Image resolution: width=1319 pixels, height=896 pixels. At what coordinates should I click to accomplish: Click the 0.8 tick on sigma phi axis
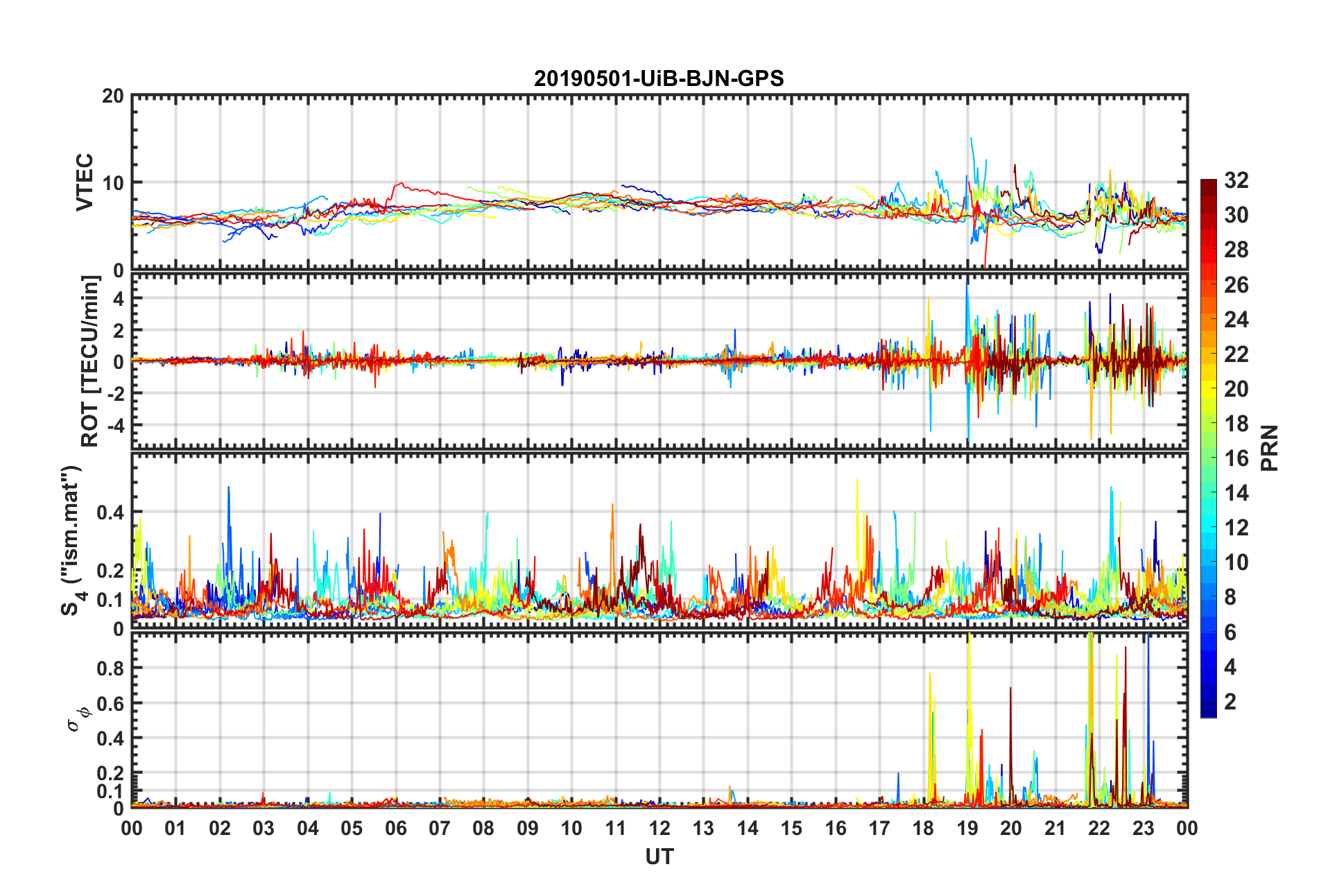tap(110, 669)
